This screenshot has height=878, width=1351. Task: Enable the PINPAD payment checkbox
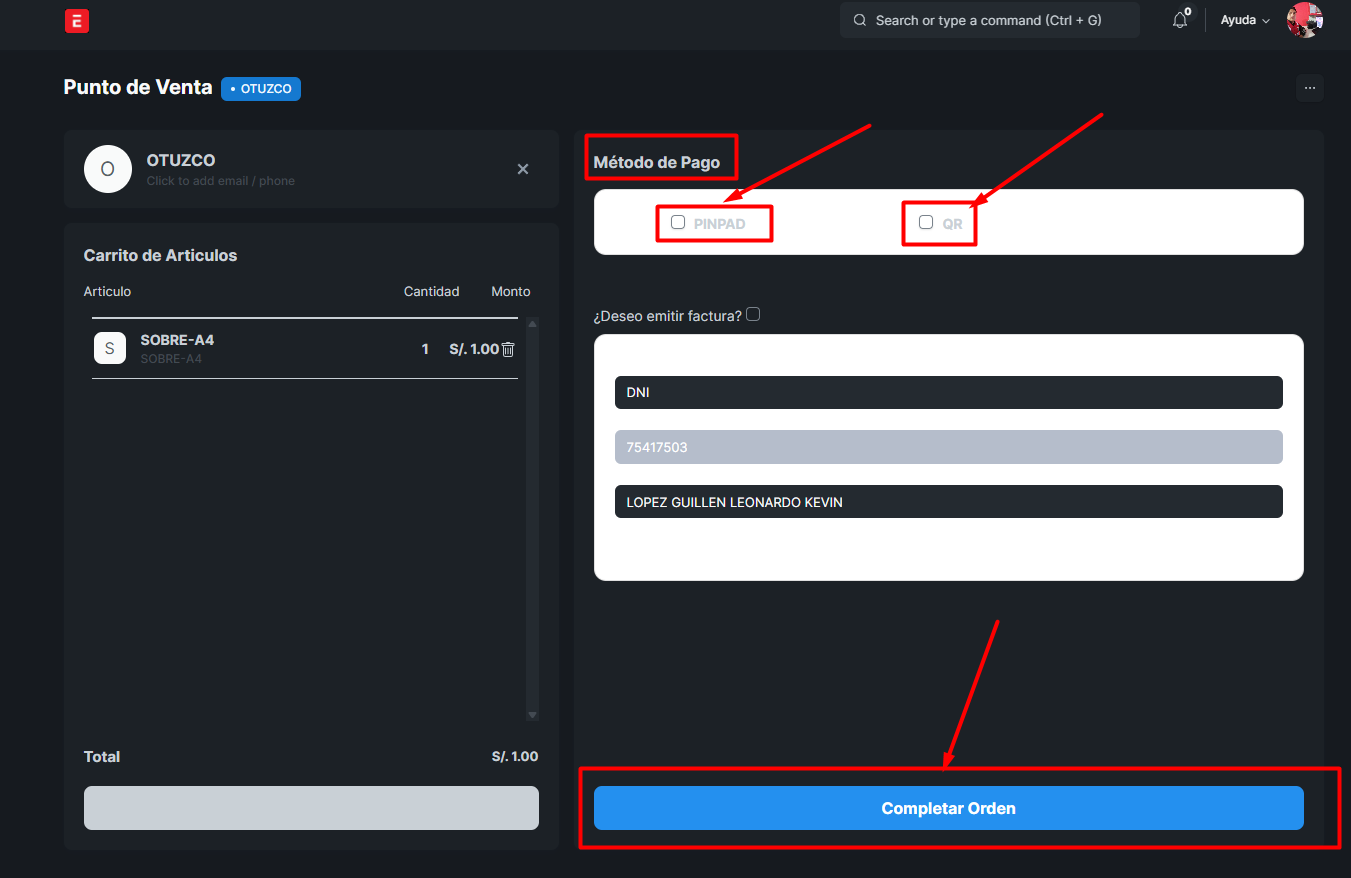click(x=678, y=222)
